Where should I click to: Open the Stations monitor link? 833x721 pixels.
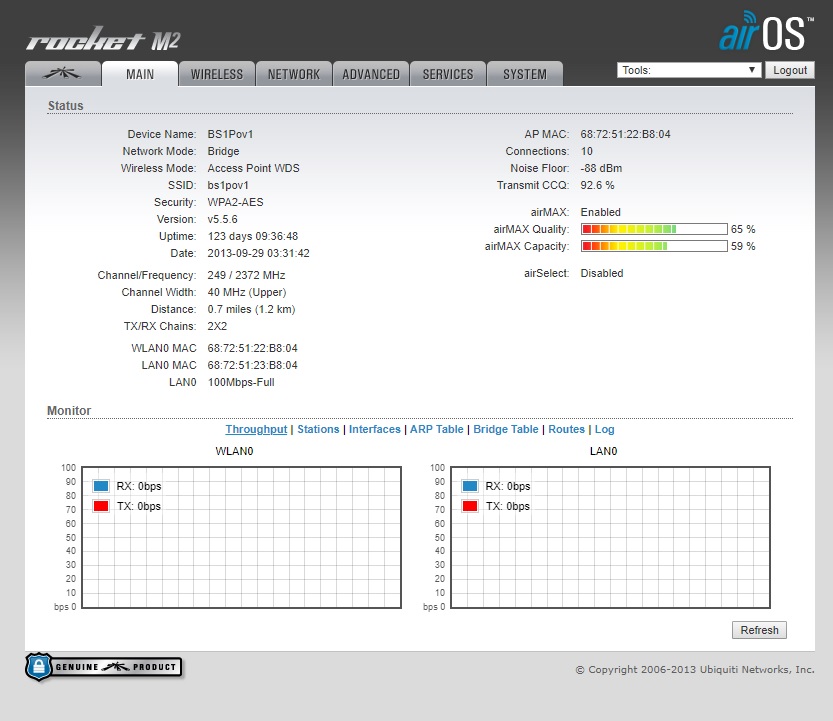pyautogui.click(x=318, y=429)
